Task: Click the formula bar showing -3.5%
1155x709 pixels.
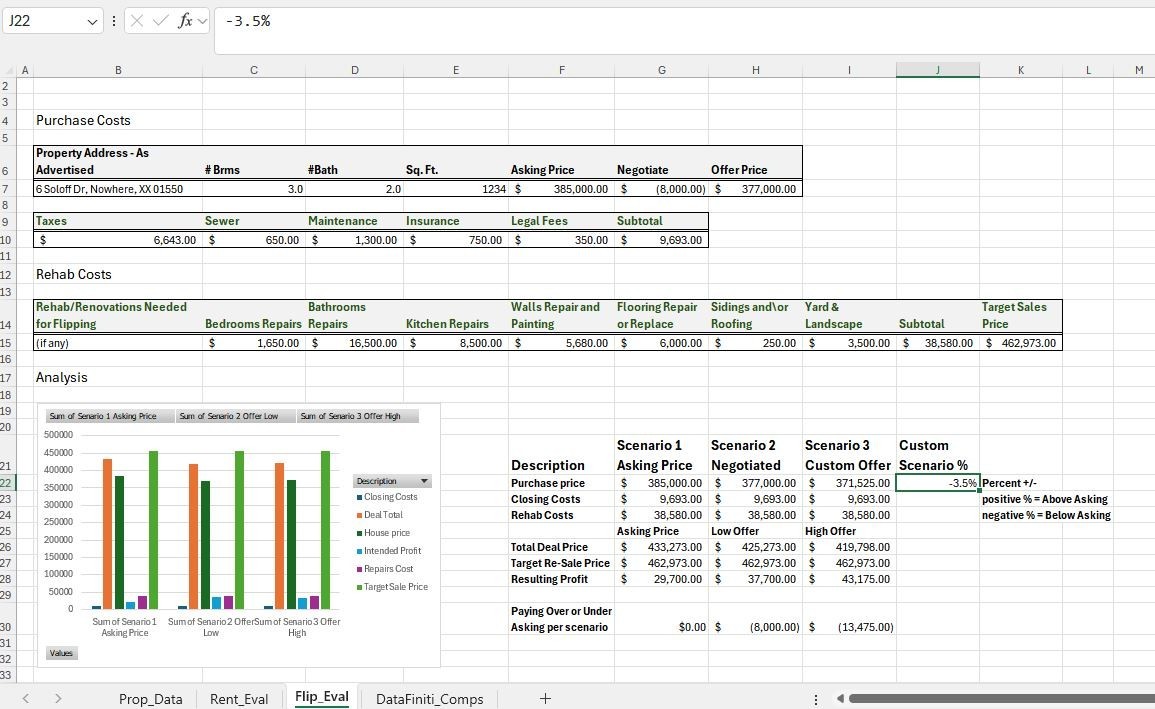Action: (x=685, y=31)
